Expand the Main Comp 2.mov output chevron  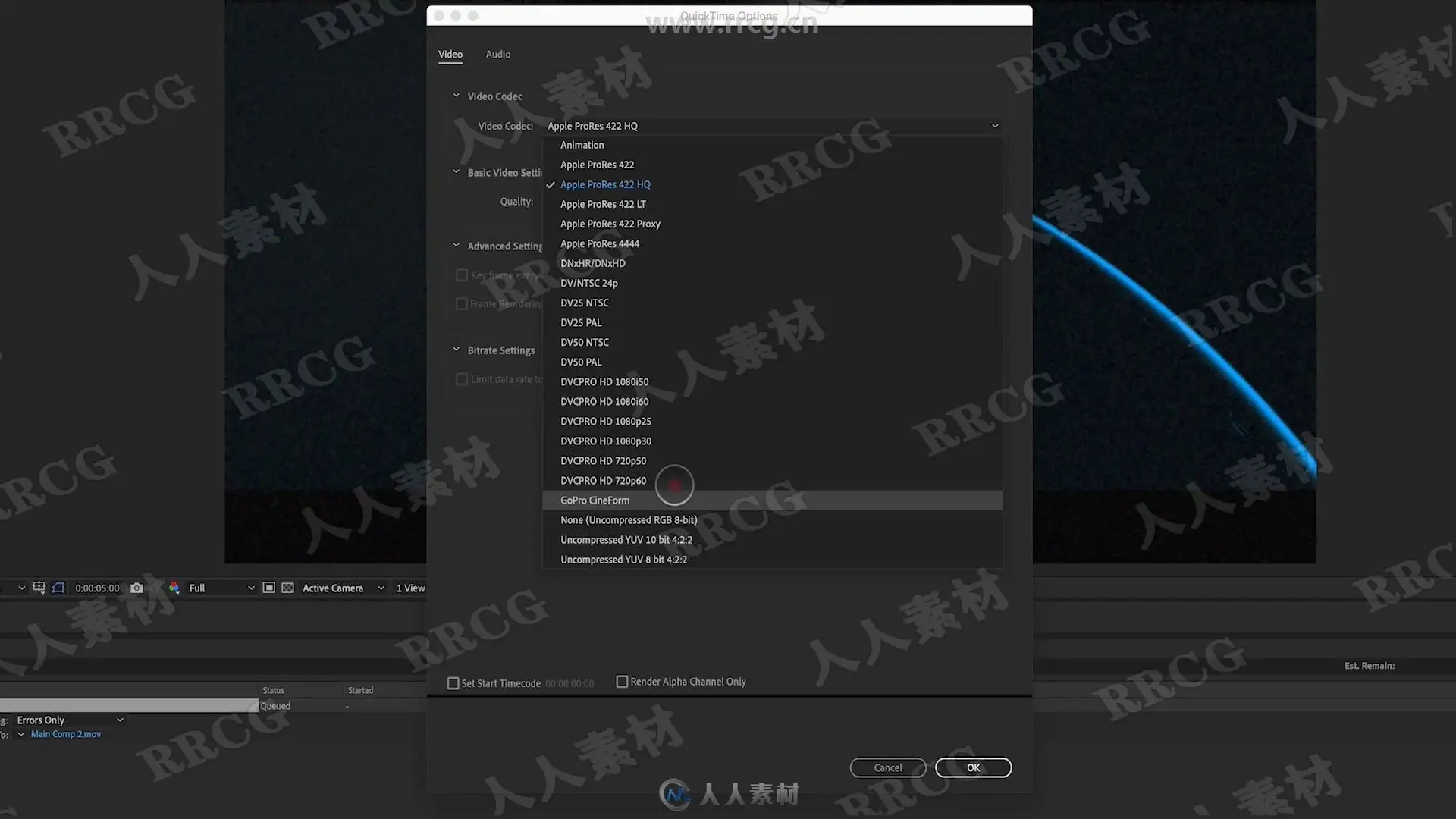[21, 734]
